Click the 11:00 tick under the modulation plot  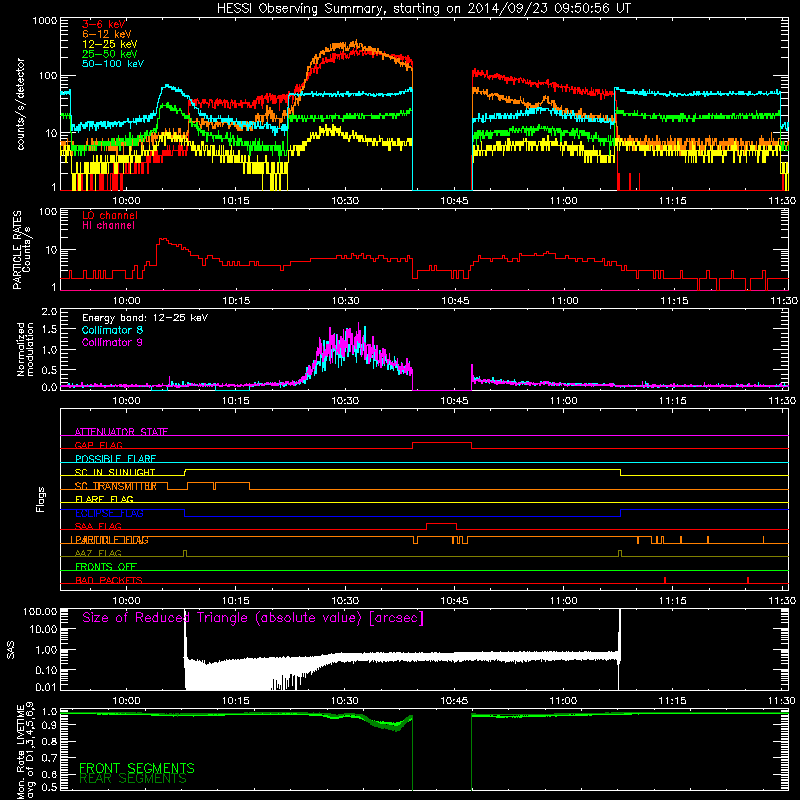click(564, 401)
